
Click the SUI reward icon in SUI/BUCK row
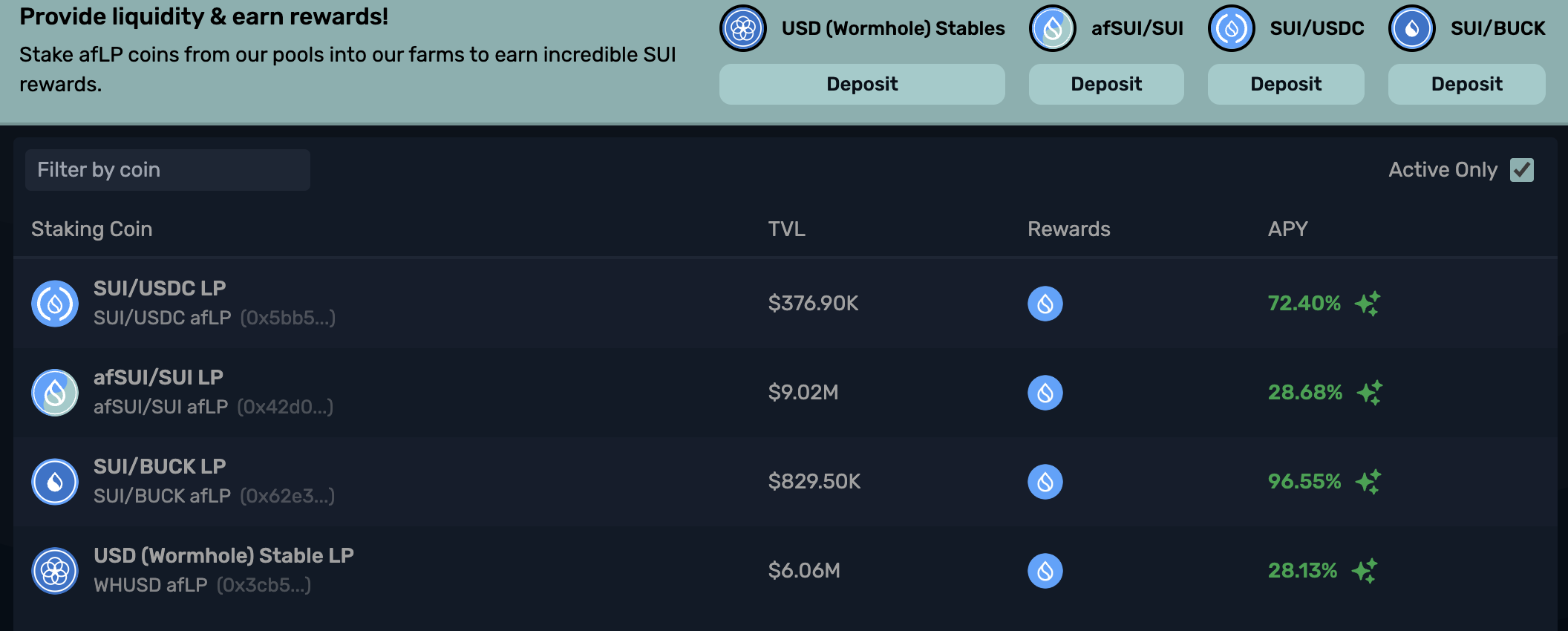1045,482
